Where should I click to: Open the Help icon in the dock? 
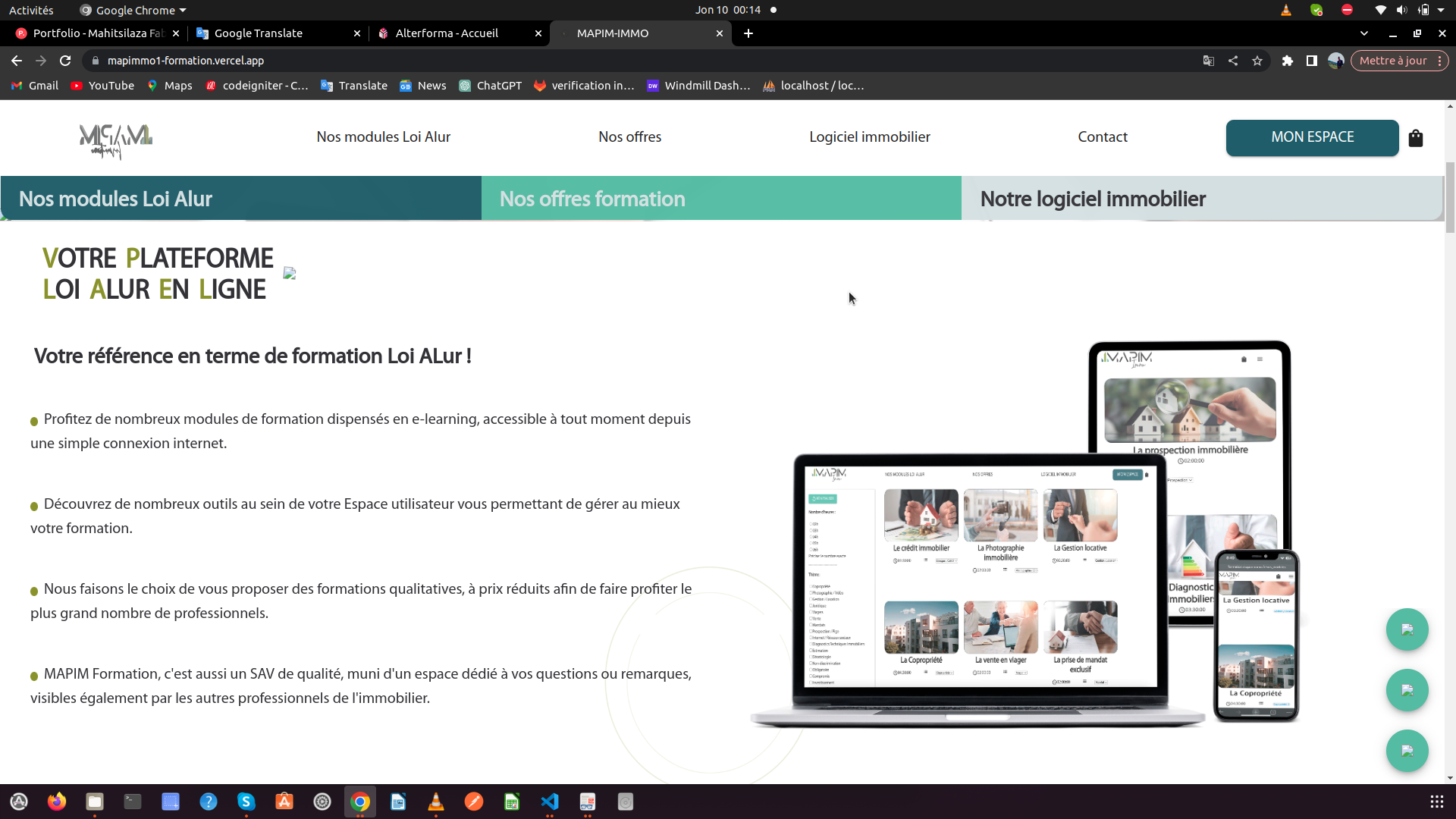point(209,802)
